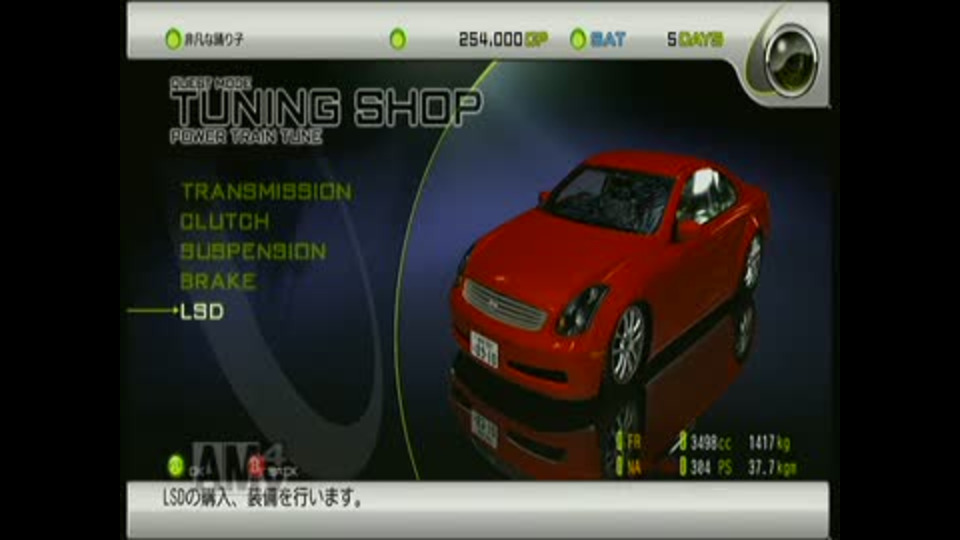Click the TUNING SHOP title
This screenshot has height=540, width=960.
327,108
